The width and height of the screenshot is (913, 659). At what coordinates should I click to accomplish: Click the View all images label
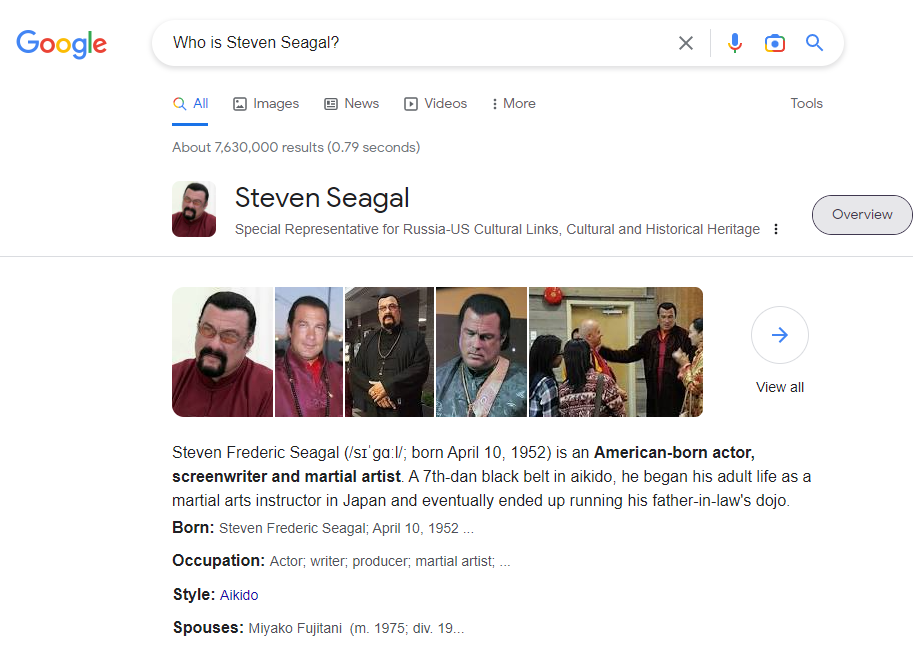coord(780,387)
